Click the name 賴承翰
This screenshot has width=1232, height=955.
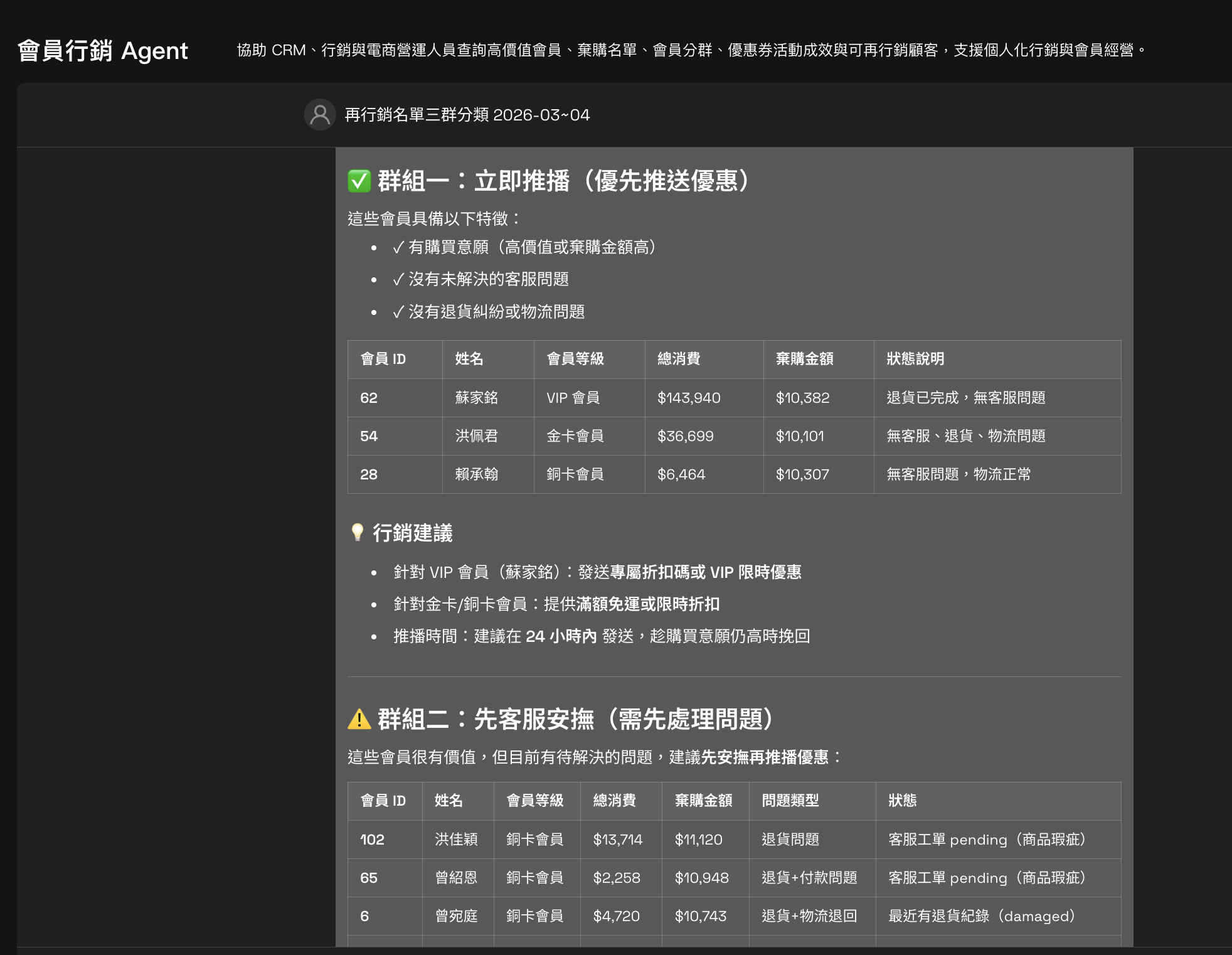pos(477,474)
